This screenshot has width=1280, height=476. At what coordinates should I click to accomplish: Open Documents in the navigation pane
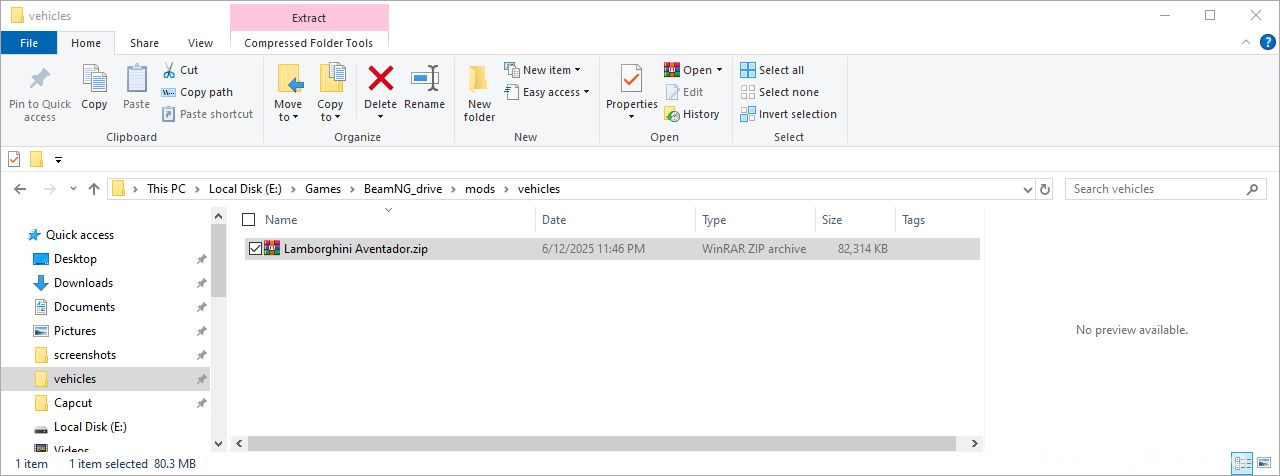(x=84, y=307)
